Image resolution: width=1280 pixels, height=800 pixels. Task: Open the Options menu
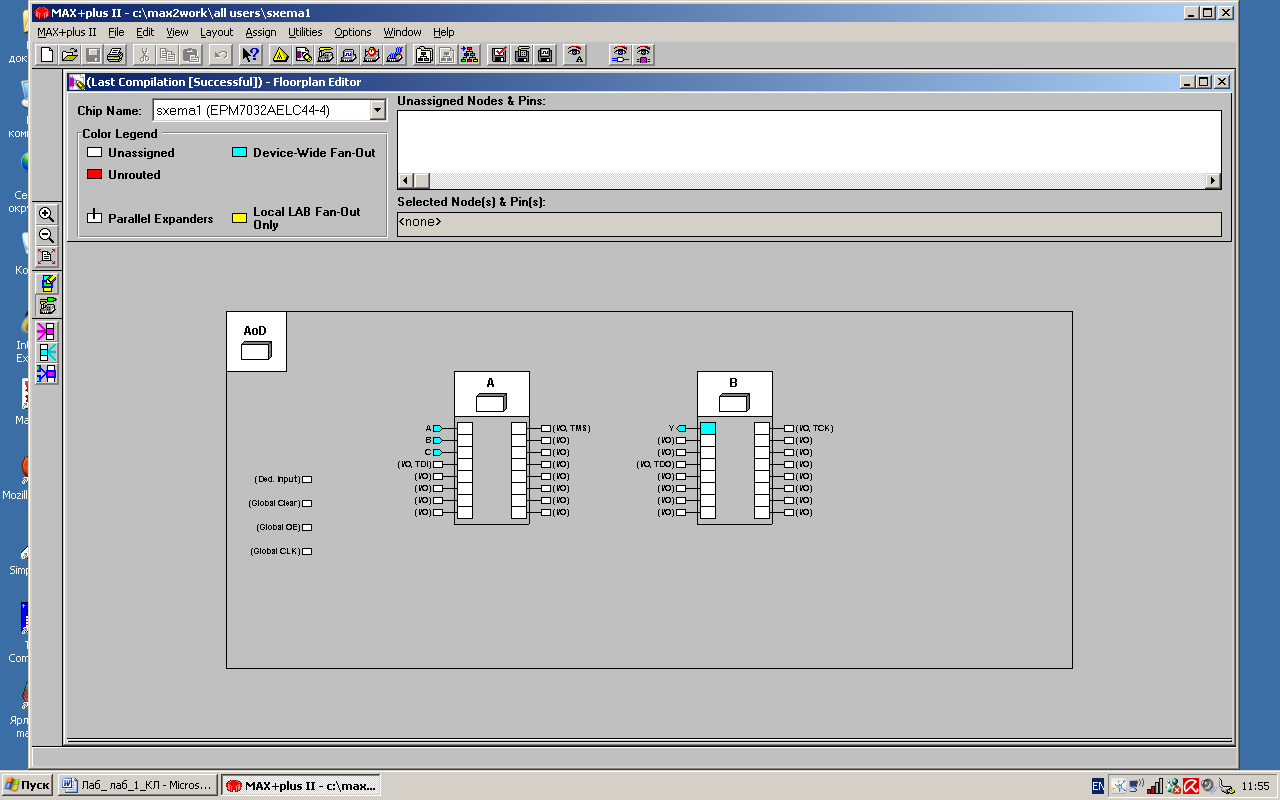tap(353, 32)
